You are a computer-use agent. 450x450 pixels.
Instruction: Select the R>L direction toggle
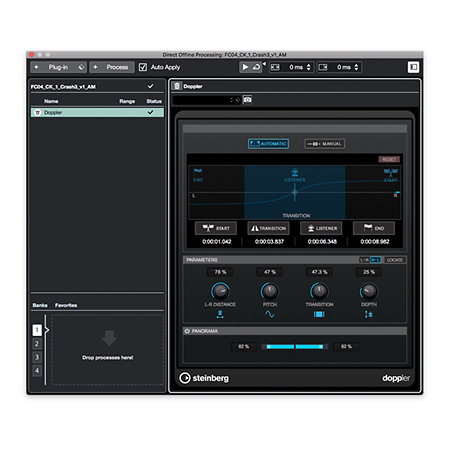coord(375,260)
